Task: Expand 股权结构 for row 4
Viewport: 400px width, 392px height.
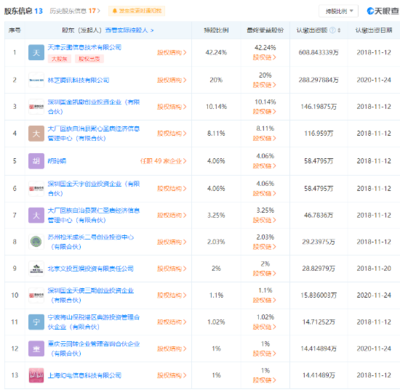Action: [172, 133]
